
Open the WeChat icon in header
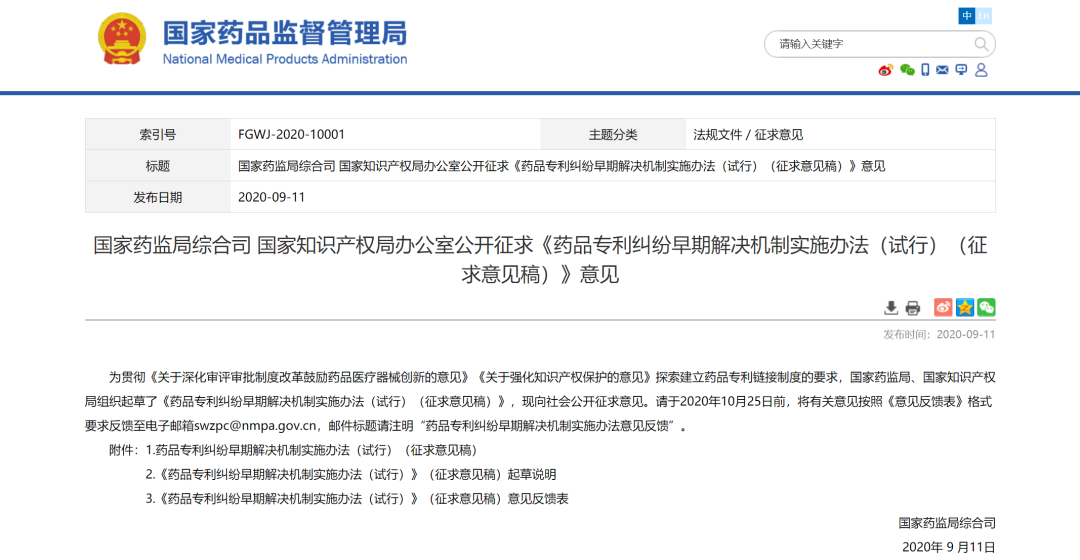pos(907,70)
